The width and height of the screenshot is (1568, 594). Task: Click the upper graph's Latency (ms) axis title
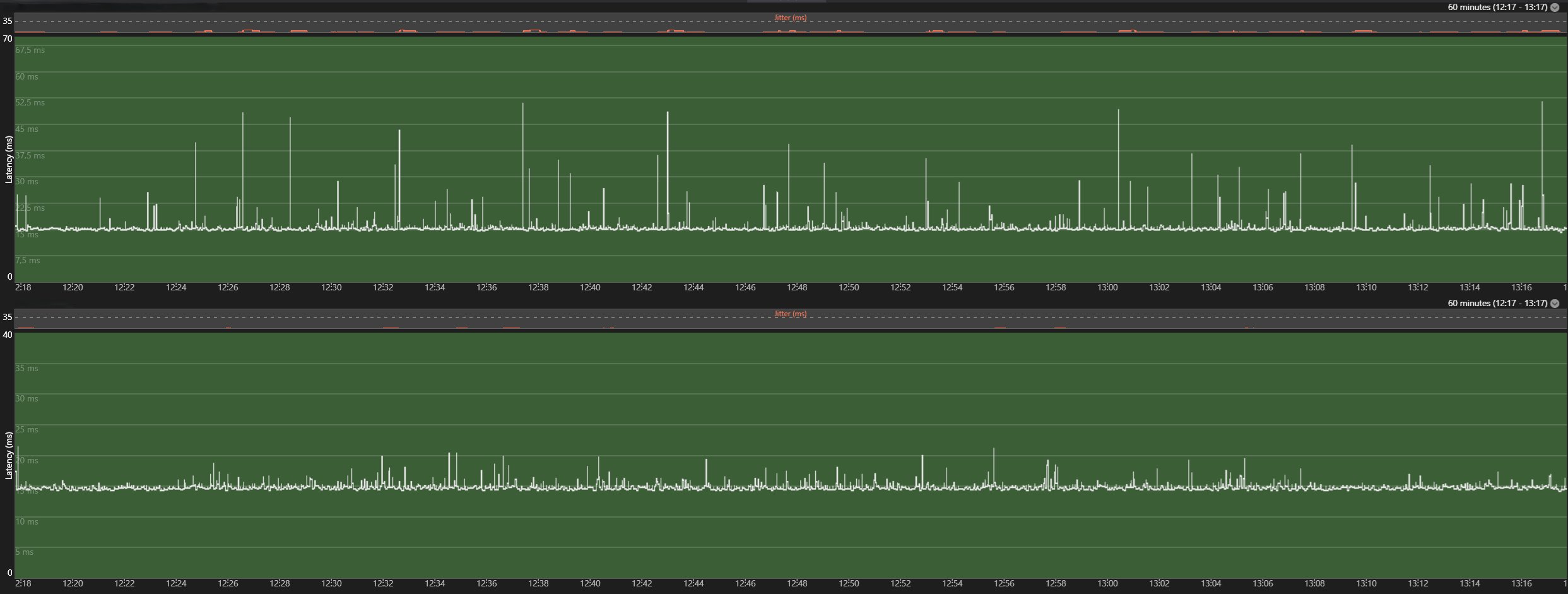8,159
